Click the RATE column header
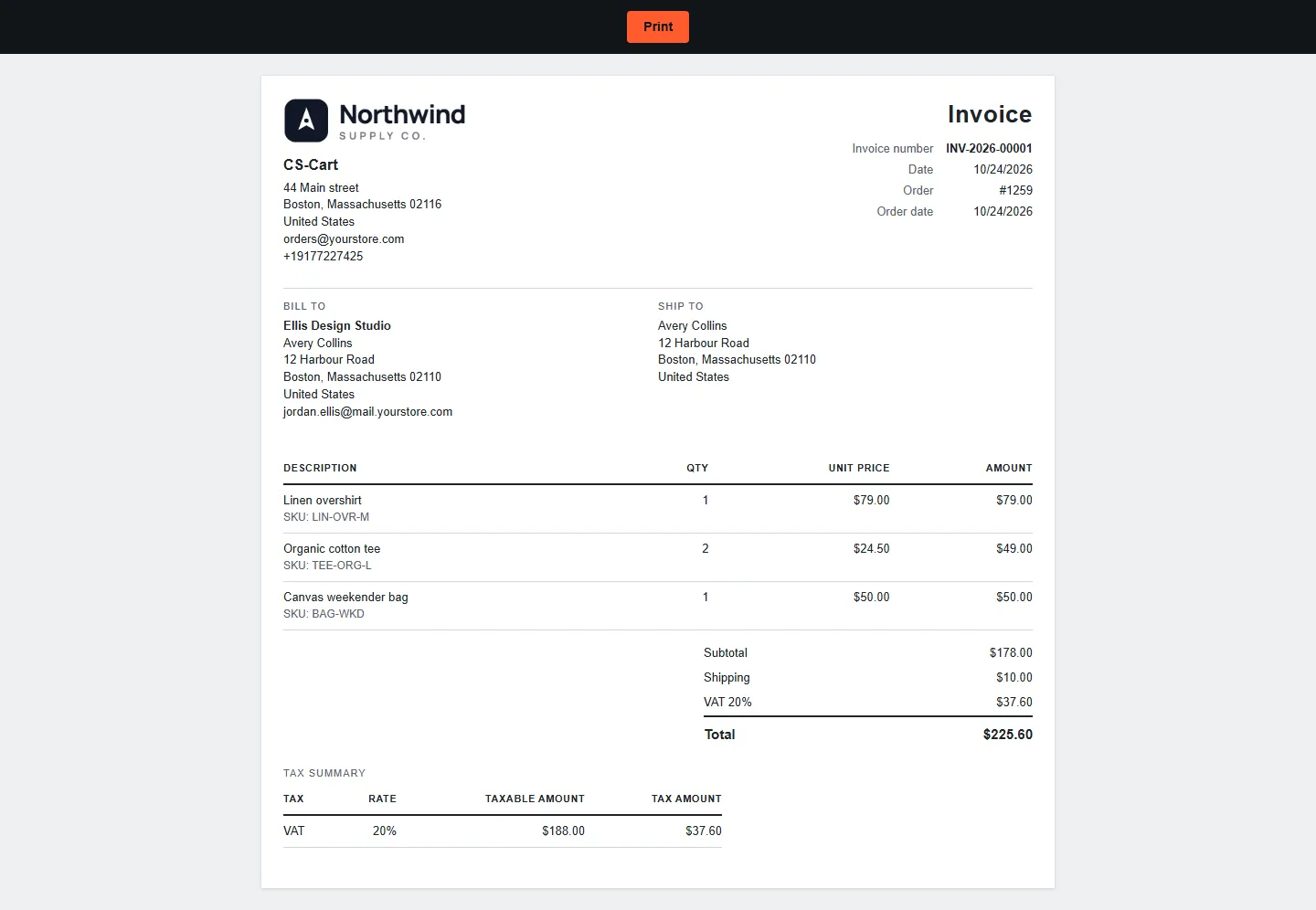This screenshot has height=910, width=1316. 382,799
